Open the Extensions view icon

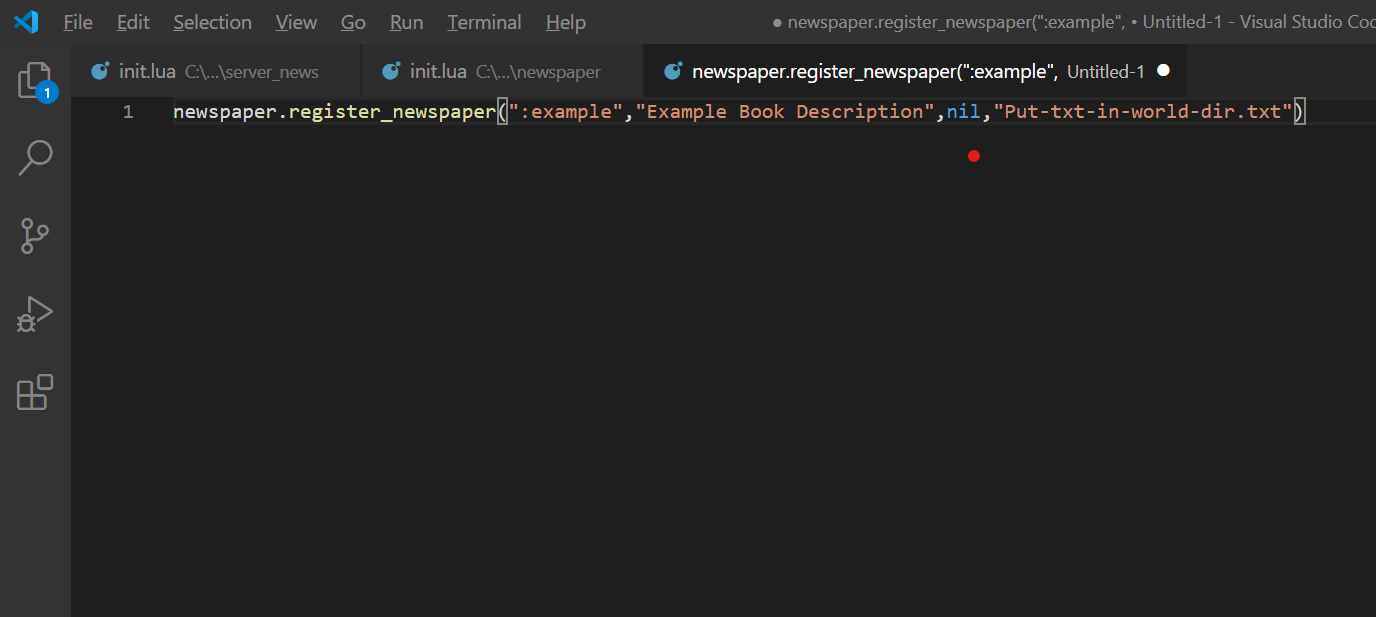click(35, 392)
